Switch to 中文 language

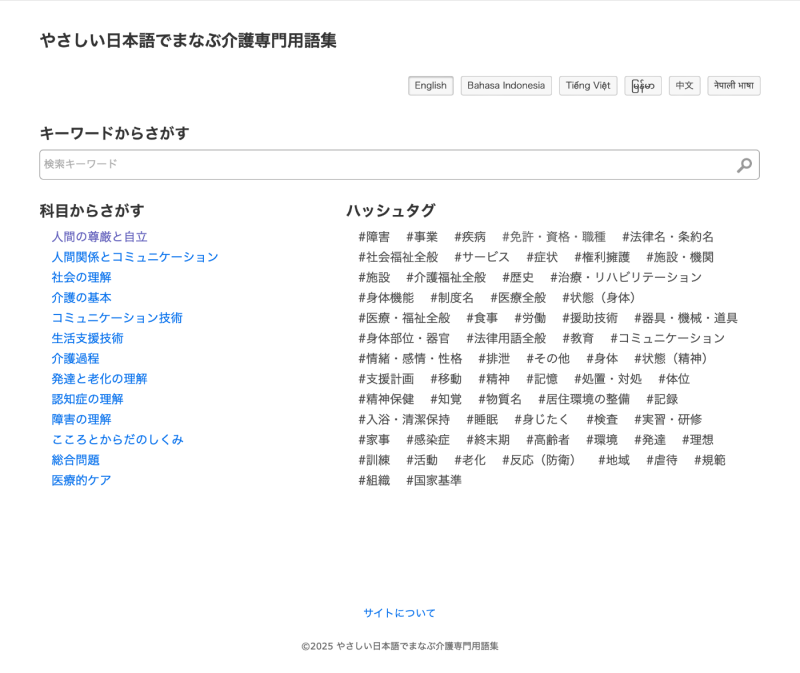coord(684,86)
